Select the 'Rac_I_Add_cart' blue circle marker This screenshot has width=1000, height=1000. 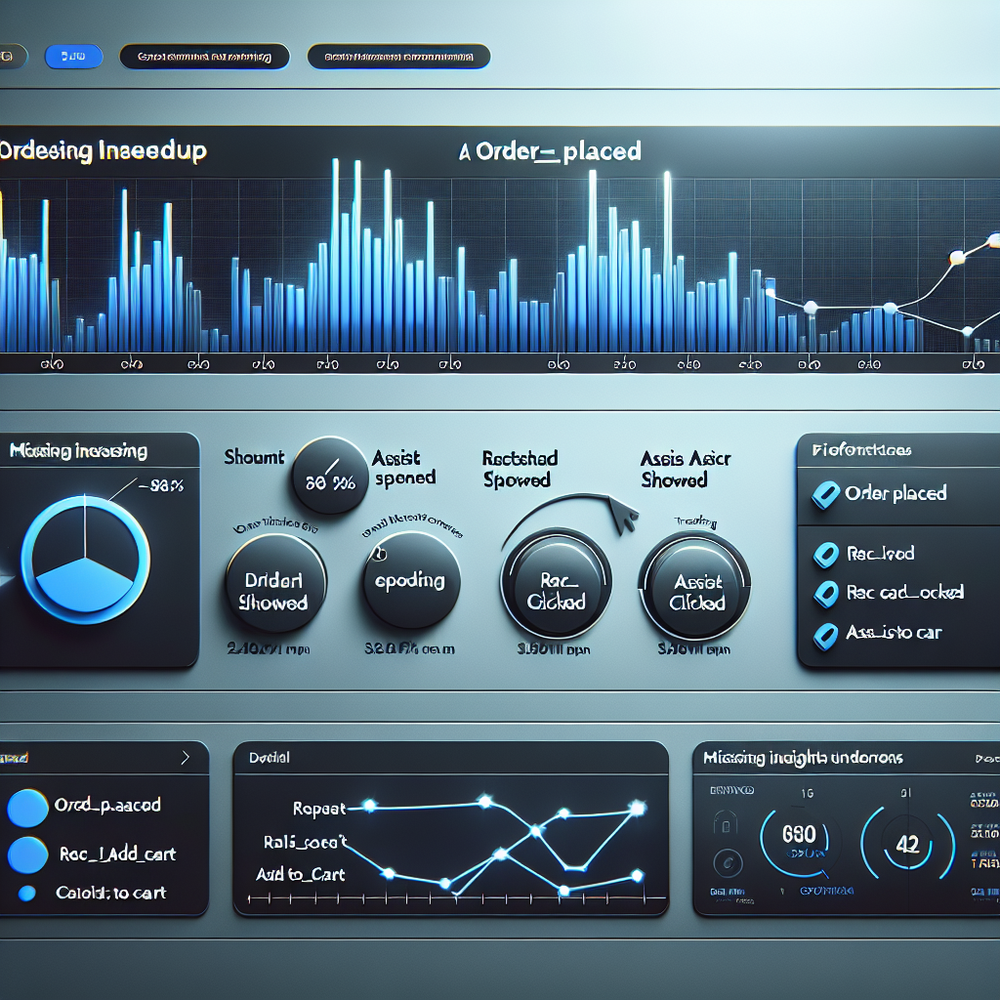point(28,855)
